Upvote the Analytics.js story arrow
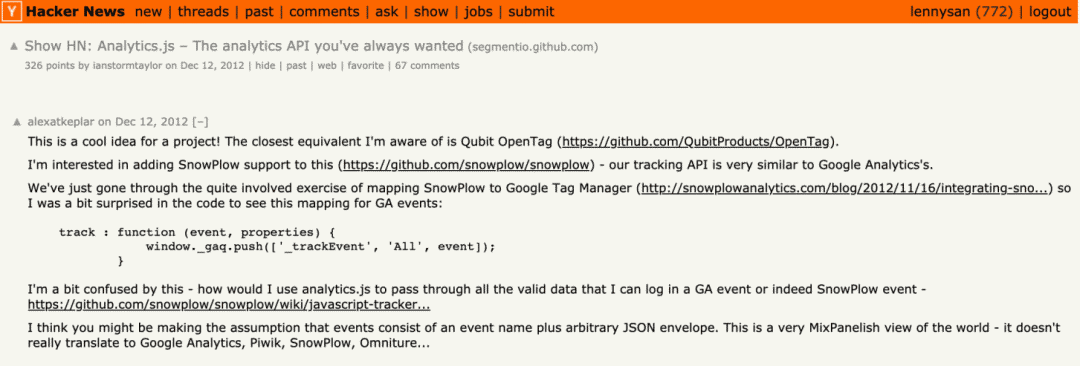The height and width of the screenshot is (366, 1080). (x=14, y=47)
